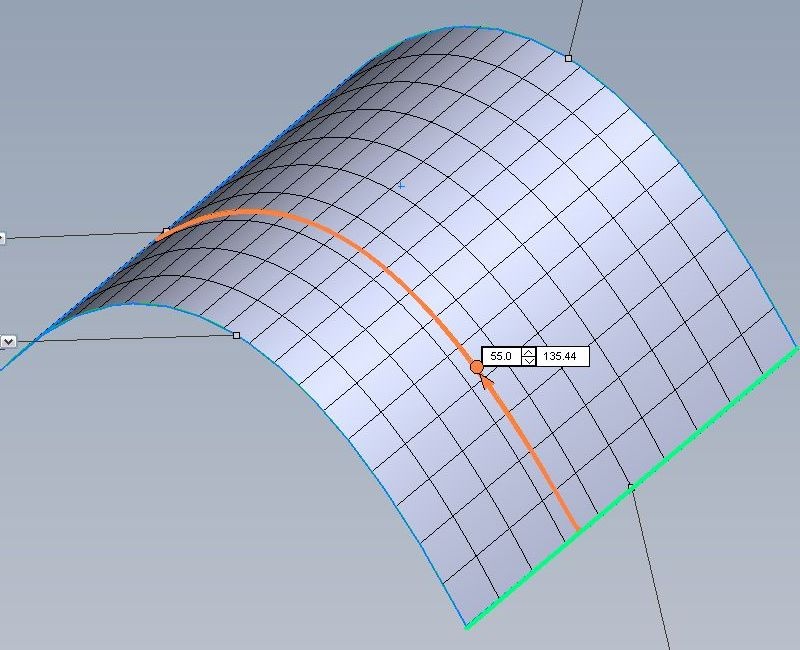This screenshot has width=800, height=650.
Task: Select the square handle on the near arc edge
Action: coord(236,335)
